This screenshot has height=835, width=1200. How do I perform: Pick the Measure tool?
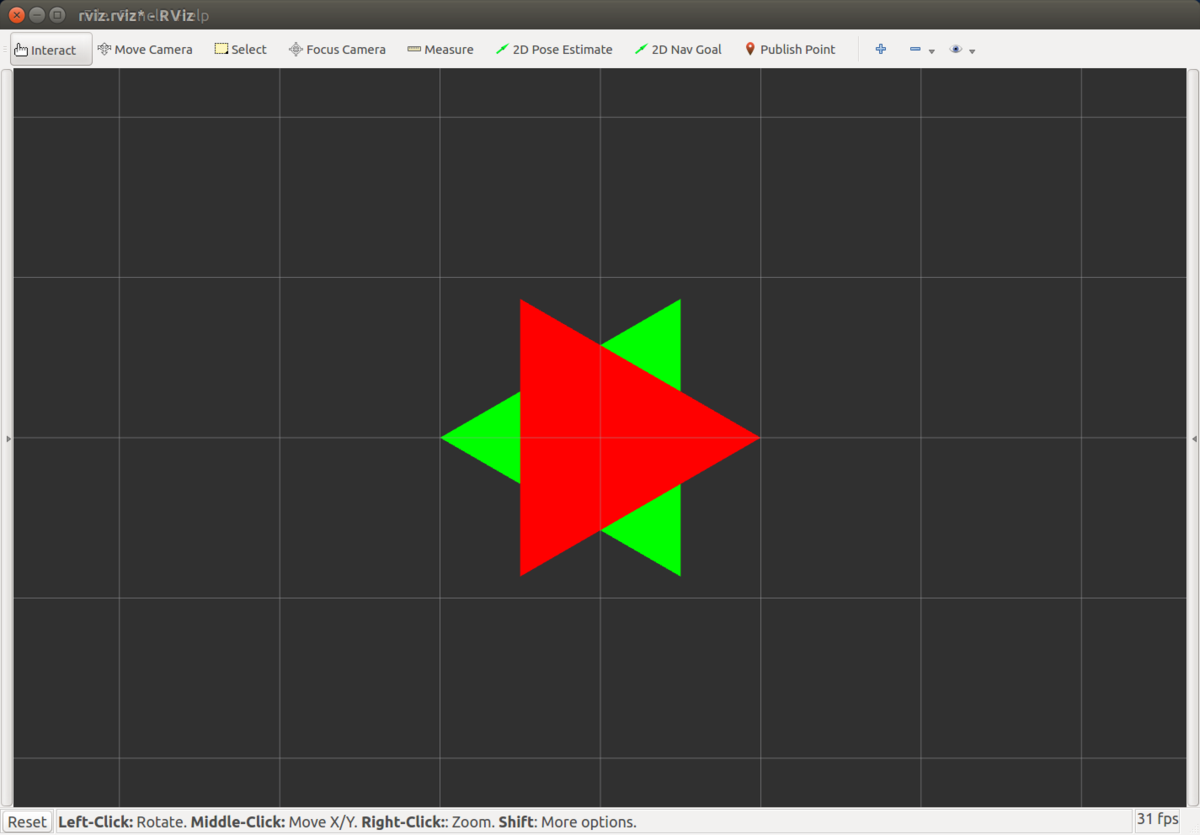[x=441, y=49]
